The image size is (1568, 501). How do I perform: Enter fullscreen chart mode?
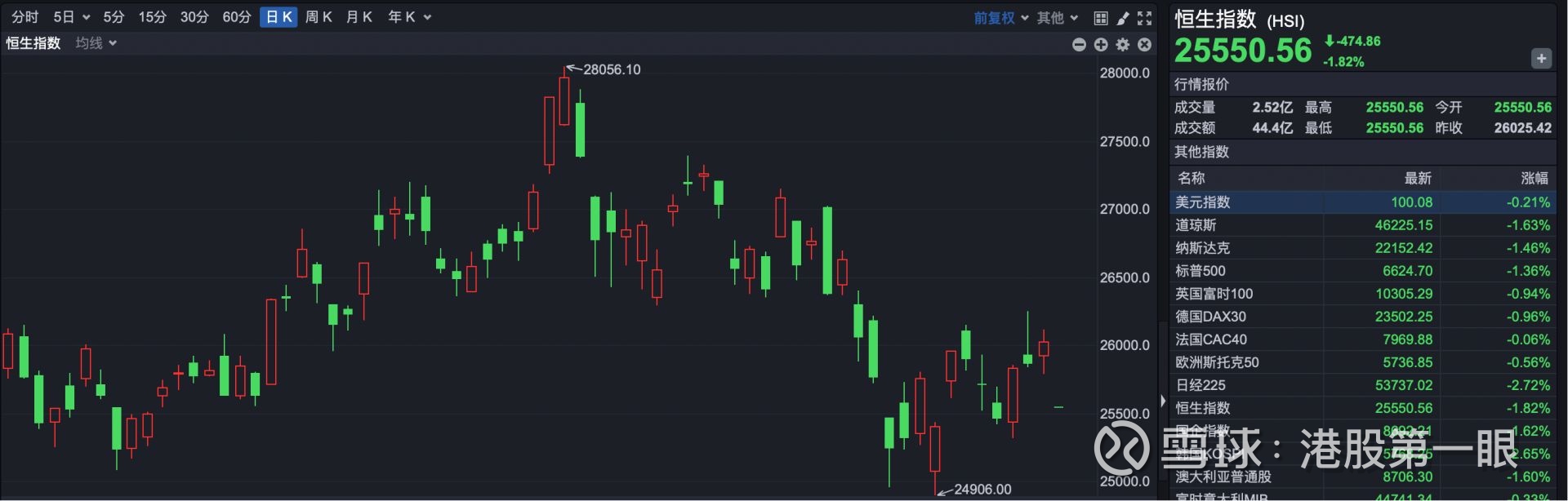click(1145, 18)
